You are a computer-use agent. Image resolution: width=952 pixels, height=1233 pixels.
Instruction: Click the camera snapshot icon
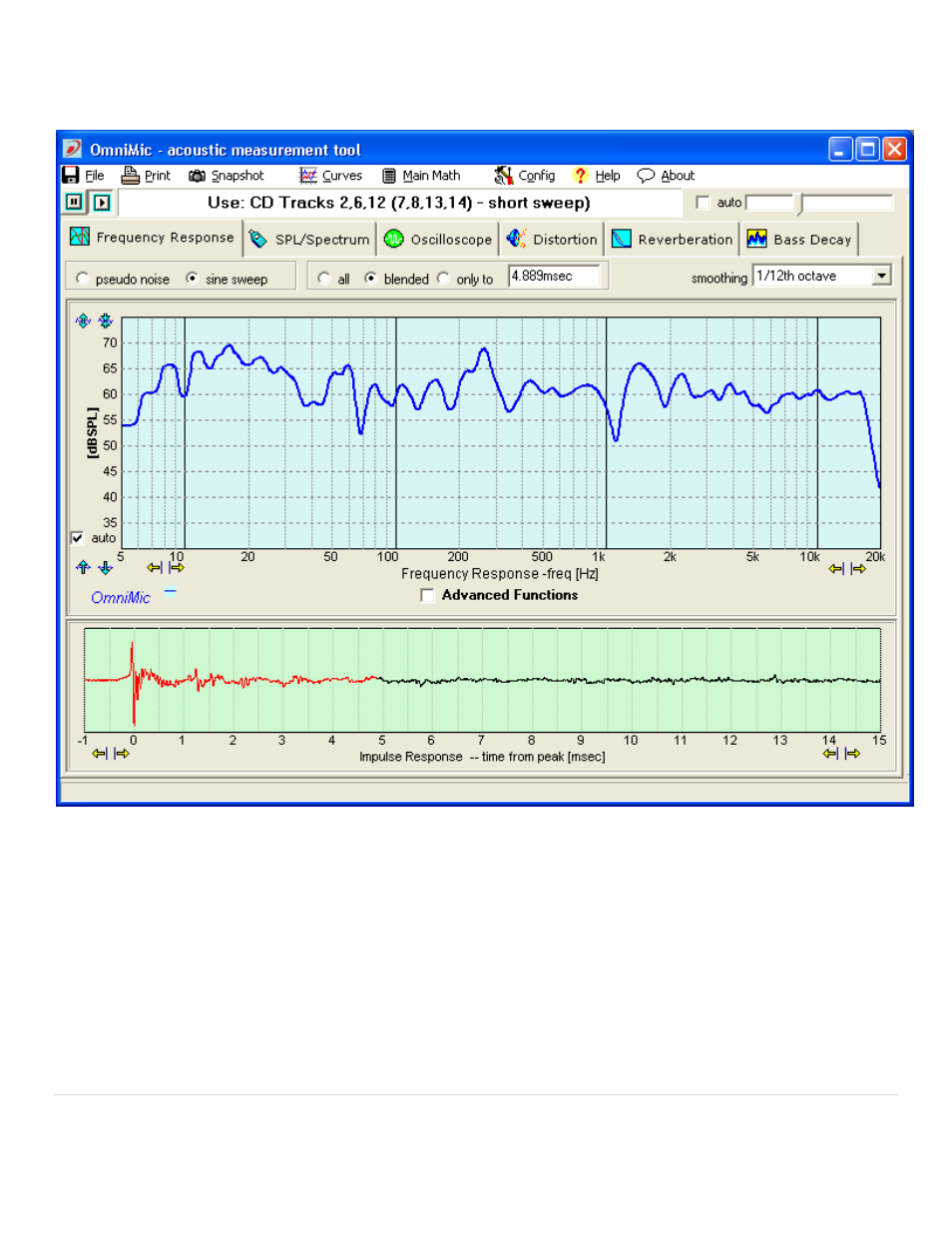click(x=198, y=176)
